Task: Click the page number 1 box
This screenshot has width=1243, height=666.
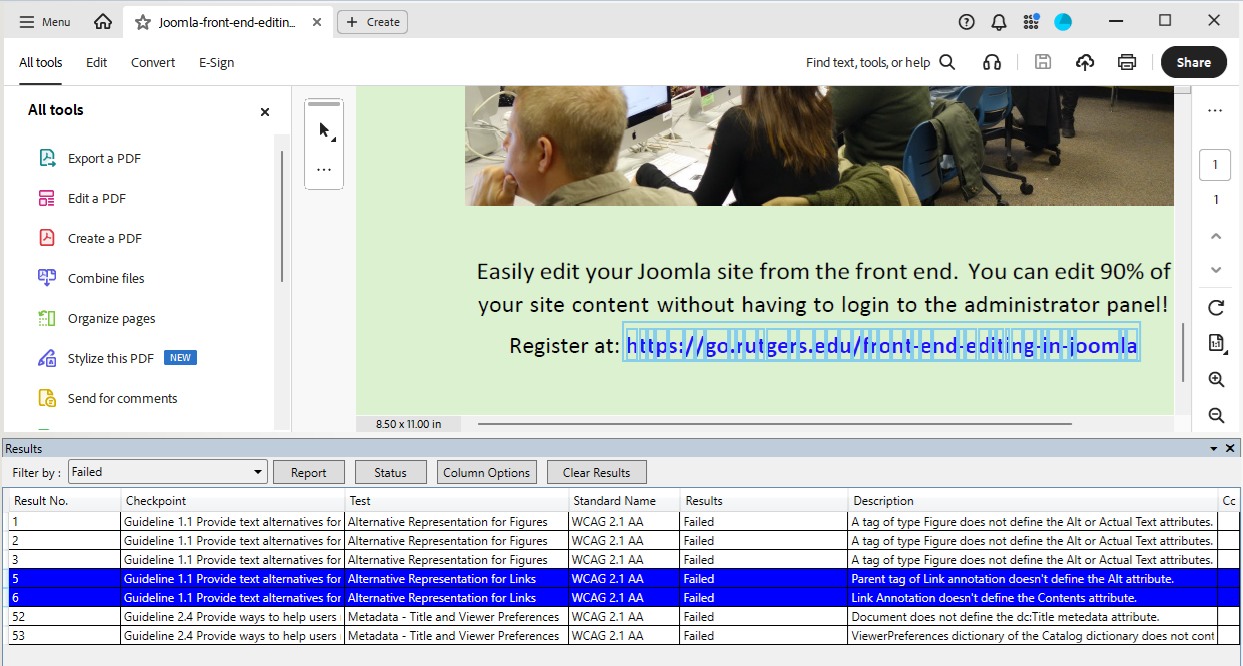Action: pos(1216,165)
